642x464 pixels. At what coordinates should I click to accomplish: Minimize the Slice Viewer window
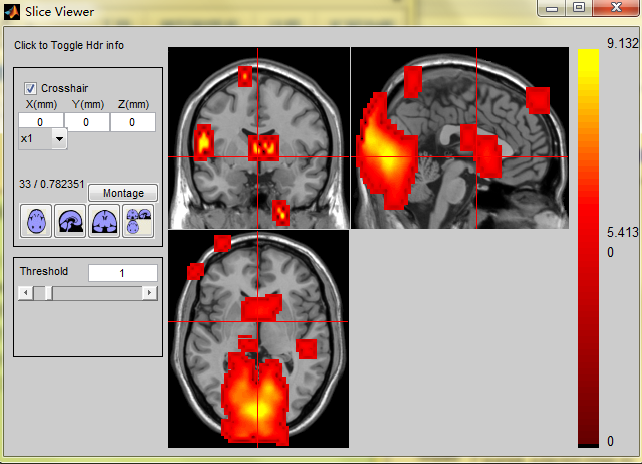[x=552, y=8]
